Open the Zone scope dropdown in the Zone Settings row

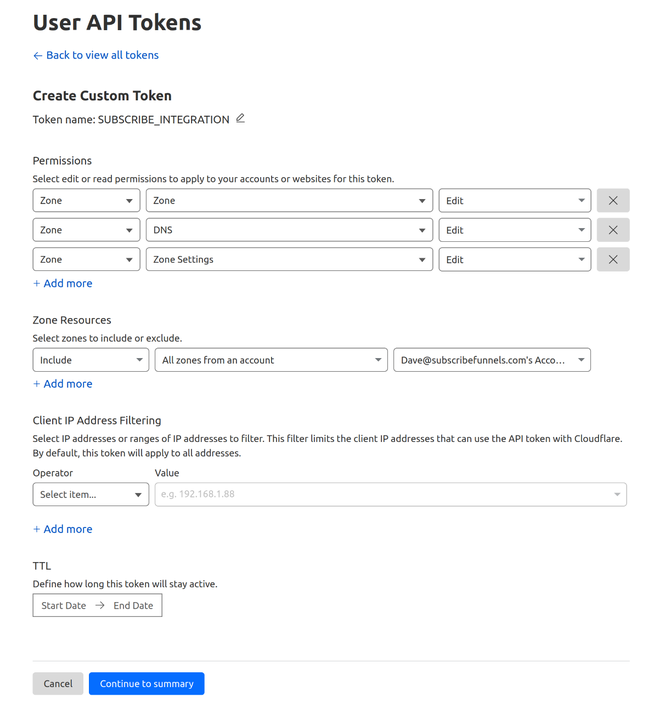pyautogui.click(x=86, y=259)
